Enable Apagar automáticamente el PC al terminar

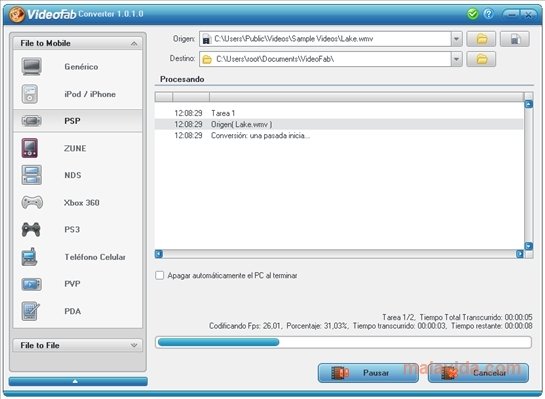tap(160, 276)
